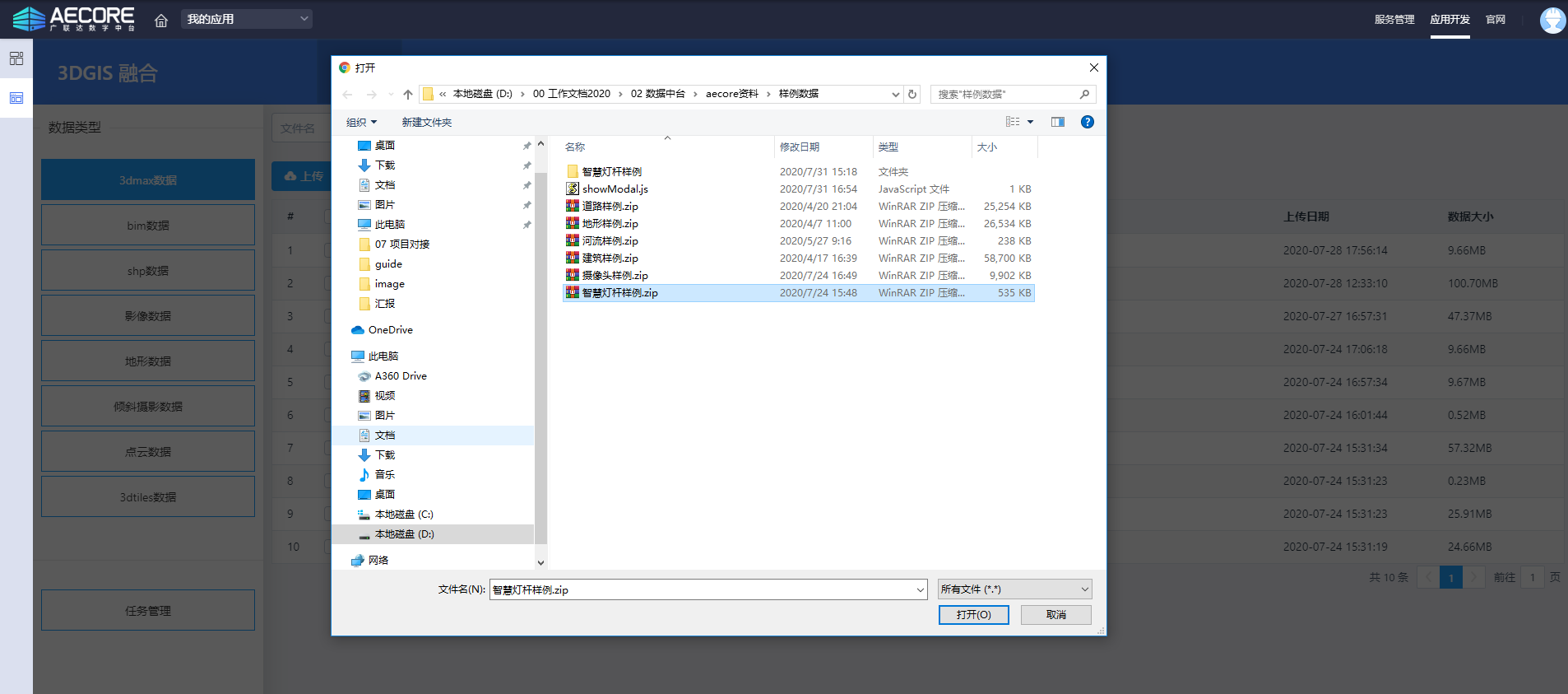Click the 打开(O) button
The height and width of the screenshot is (694, 1568).
click(x=973, y=615)
